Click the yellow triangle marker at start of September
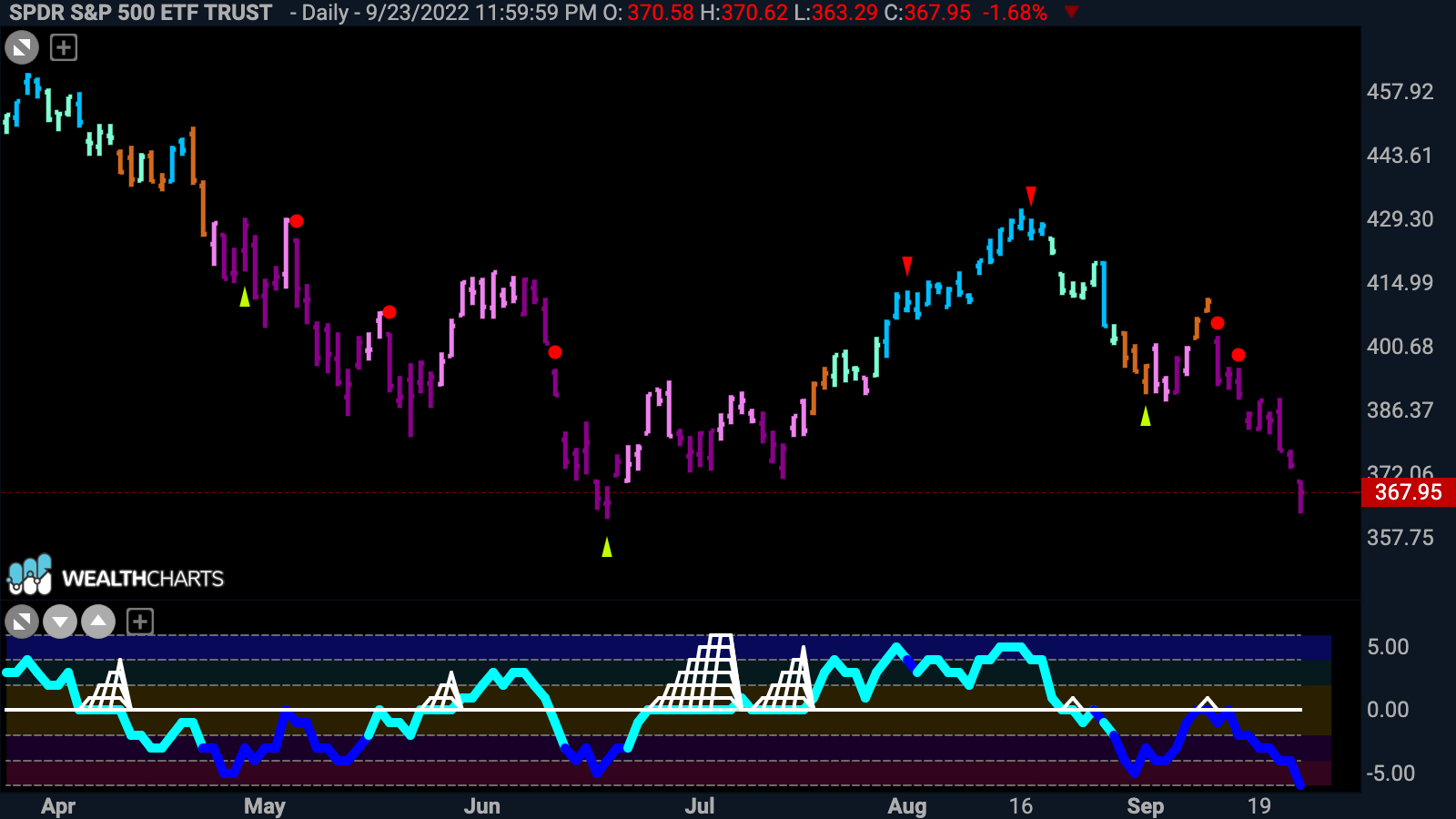Viewport: 1456px width, 819px height. click(x=1146, y=416)
